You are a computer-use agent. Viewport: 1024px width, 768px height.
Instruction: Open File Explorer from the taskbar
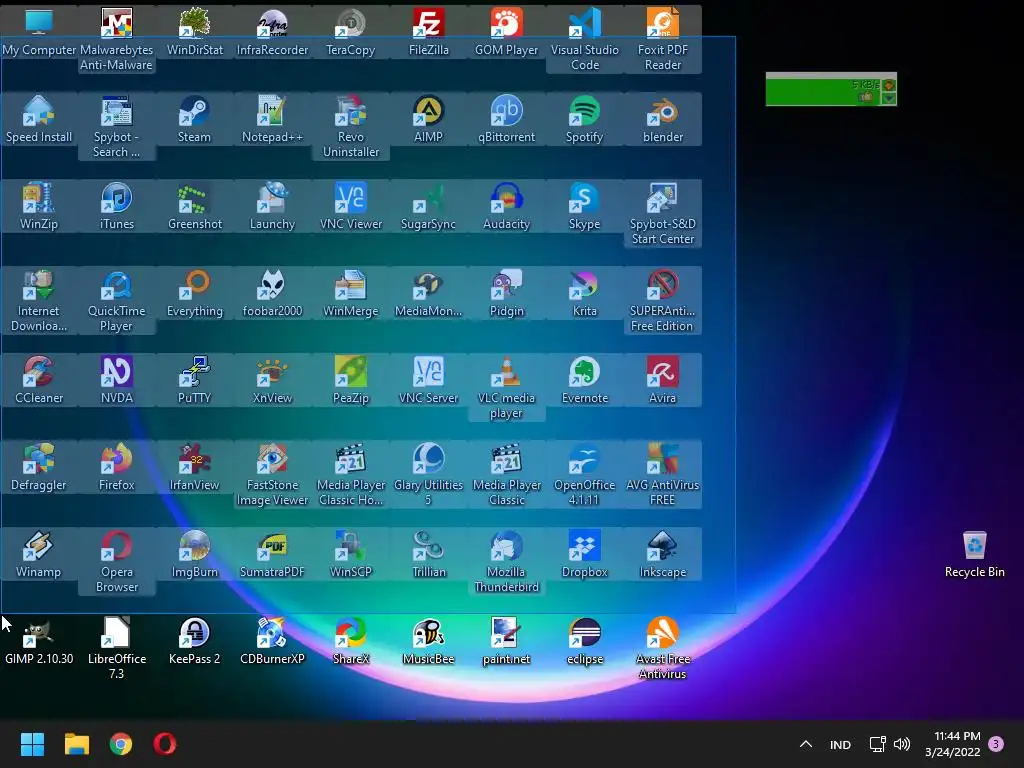76,744
